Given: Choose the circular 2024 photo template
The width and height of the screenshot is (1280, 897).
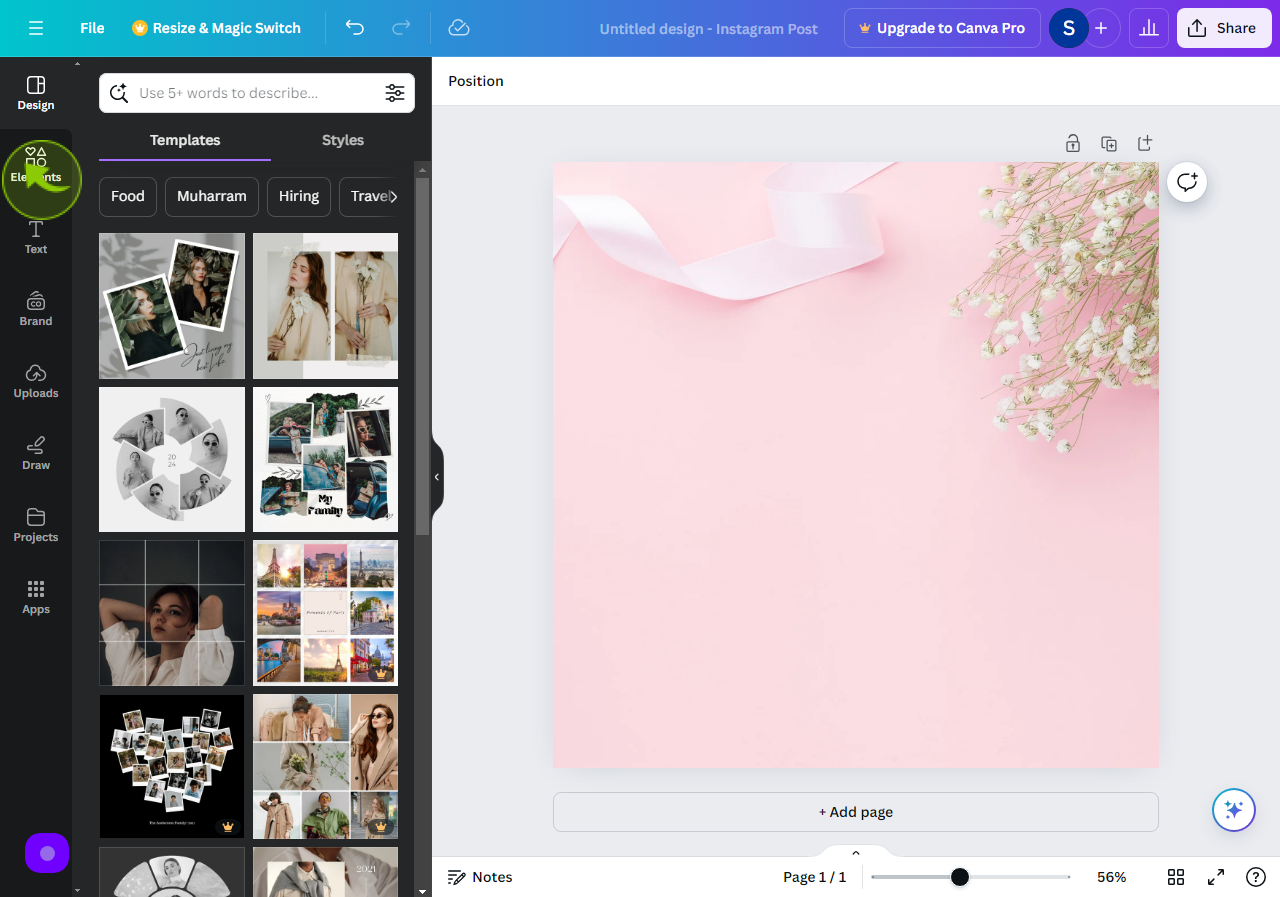Looking at the screenshot, I should (172, 459).
